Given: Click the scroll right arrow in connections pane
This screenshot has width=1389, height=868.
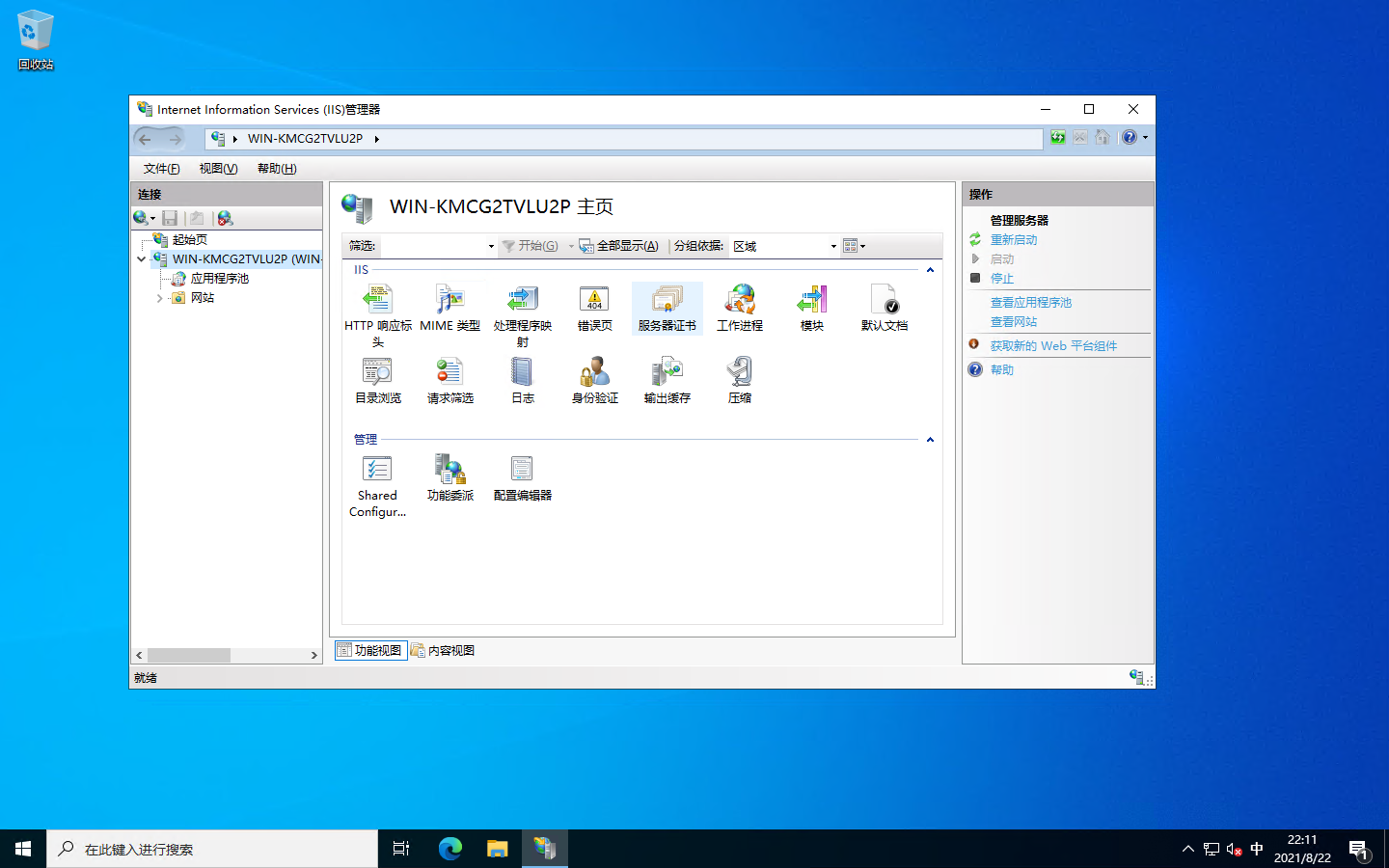Looking at the screenshot, I should point(313,655).
